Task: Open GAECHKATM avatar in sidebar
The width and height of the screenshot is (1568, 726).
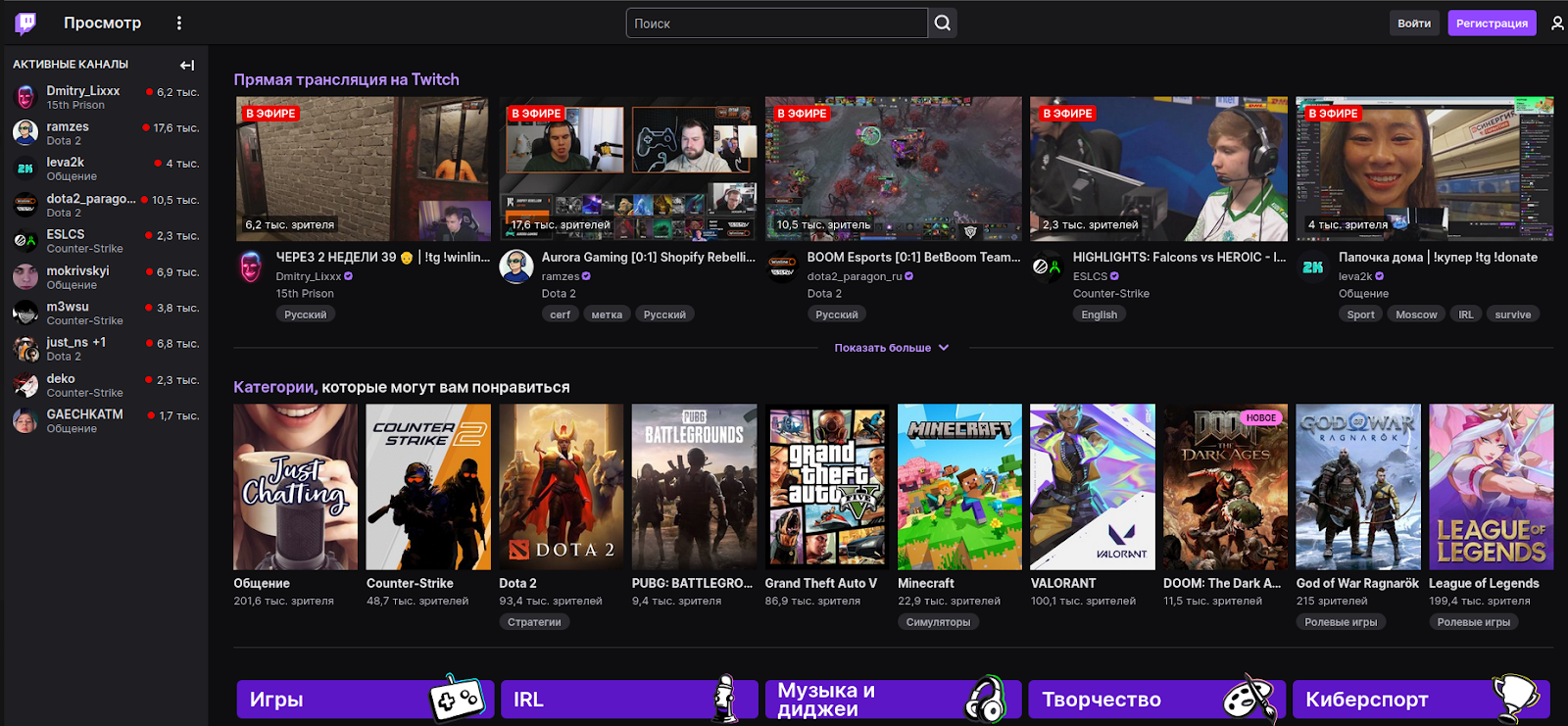Action: pos(25,421)
